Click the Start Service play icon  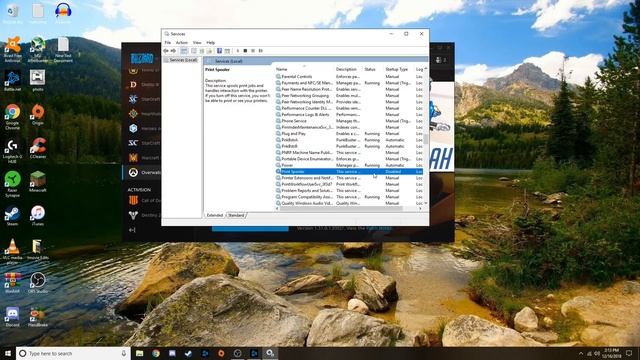point(238,51)
